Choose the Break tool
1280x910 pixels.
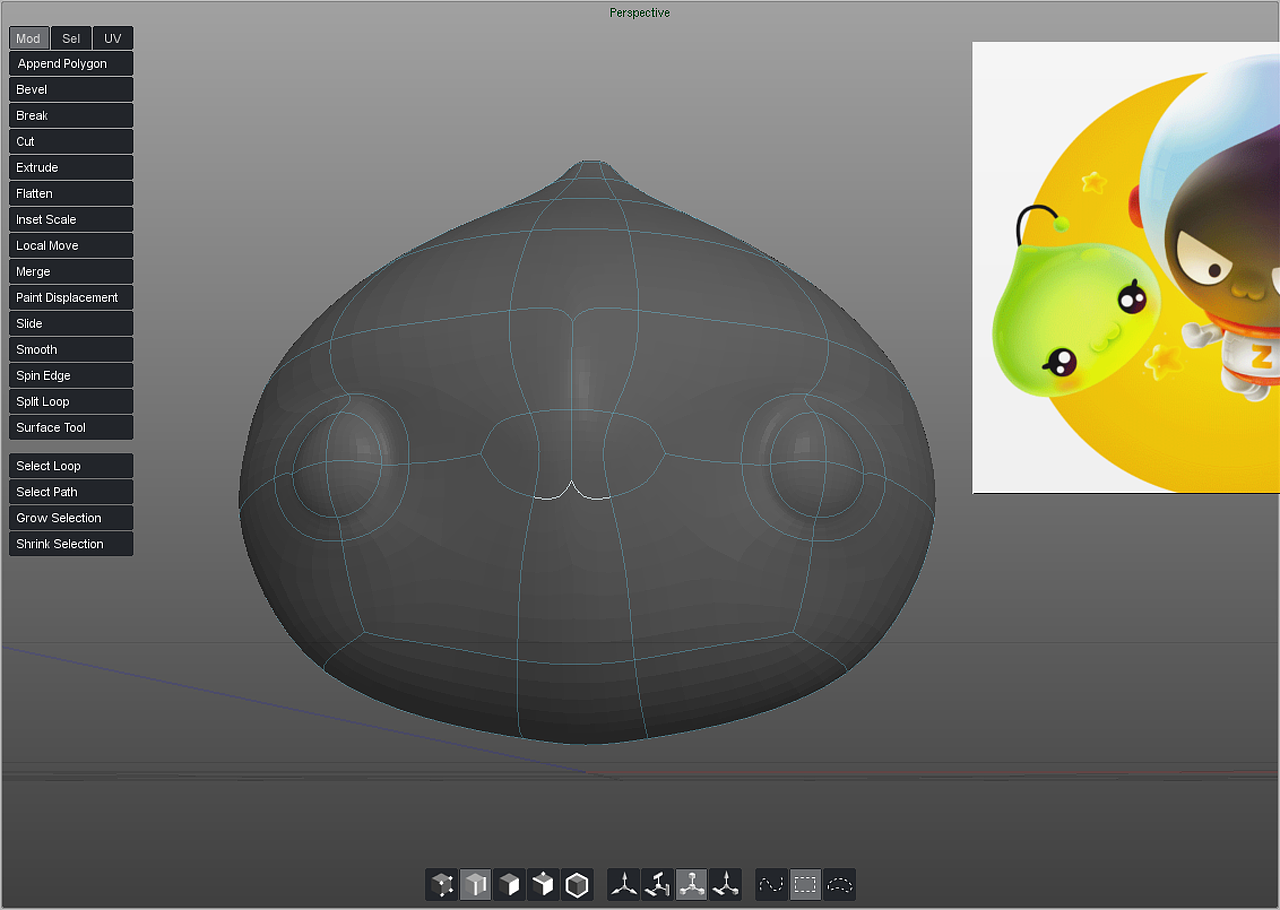71,116
